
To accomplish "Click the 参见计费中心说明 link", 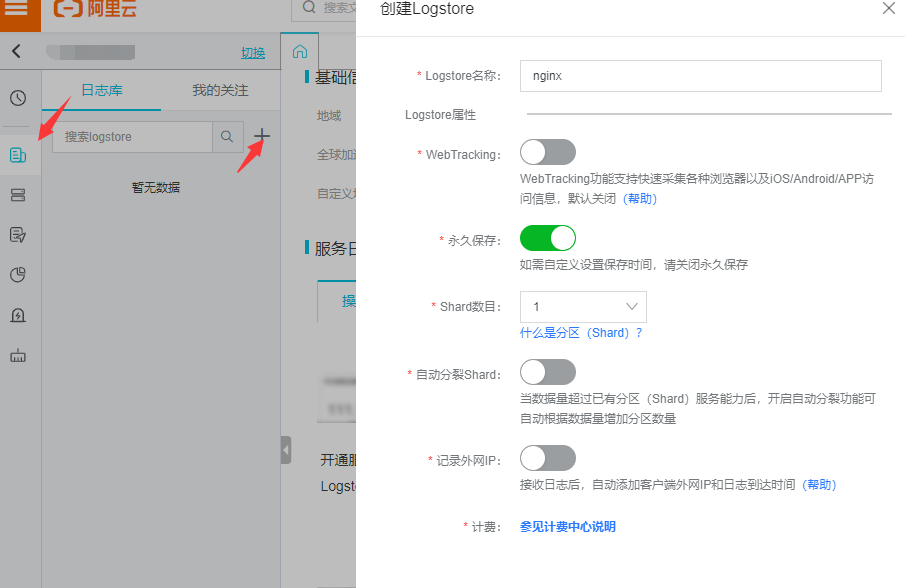I will (568, 526).
